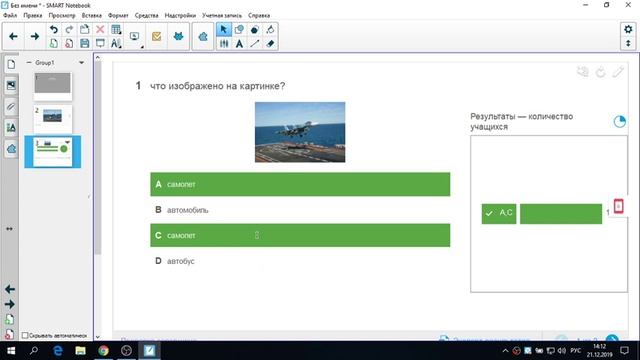Choose the Eraser tool
Viewport: 640px width, 360px height.
270,43
